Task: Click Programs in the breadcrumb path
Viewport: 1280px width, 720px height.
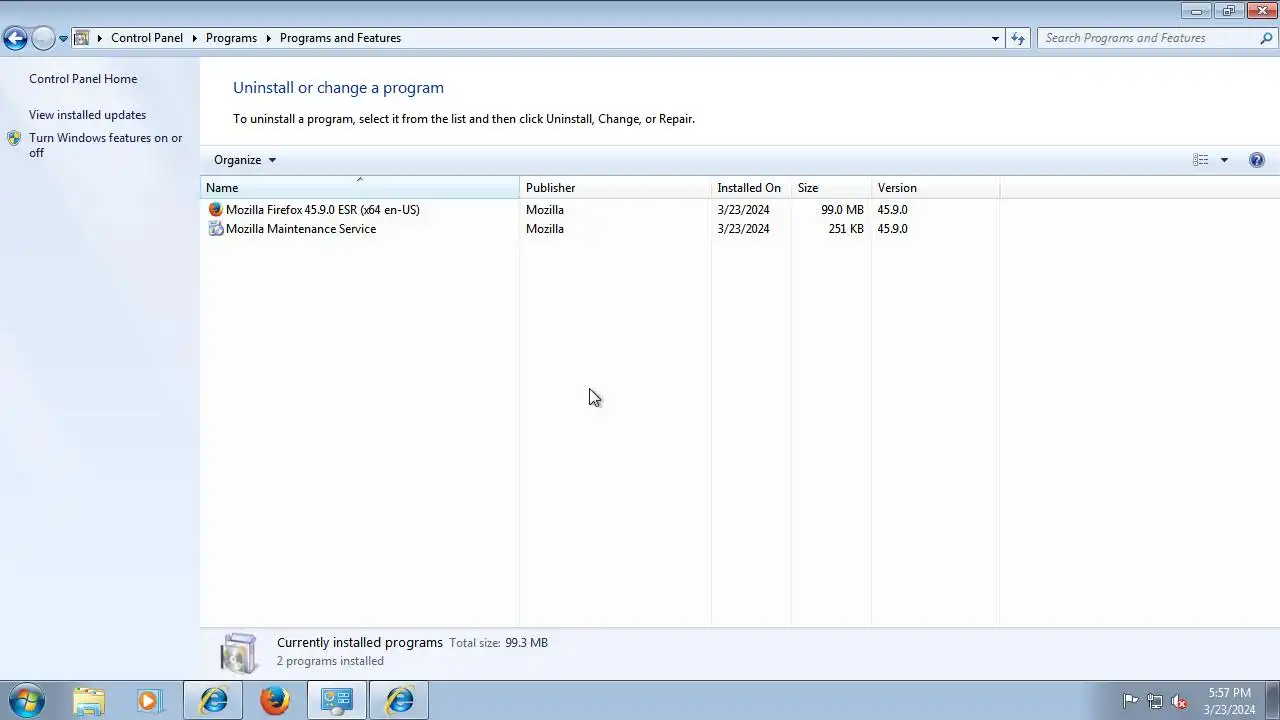Action: [x=231, y=38]
